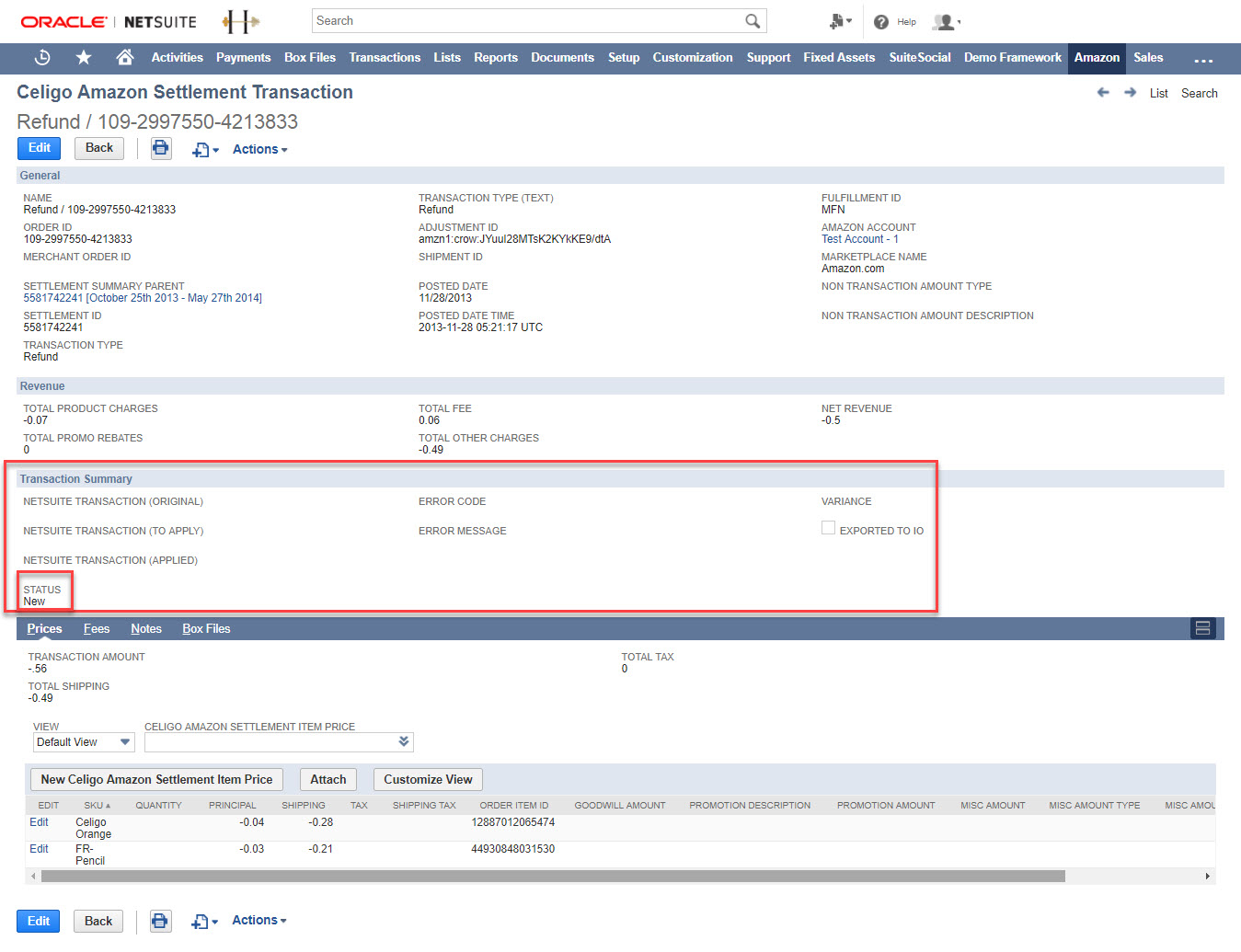The height and width of the screenshot is (952, 1241).
Task: Switch to the Prices subtab
Action: pyautogui.click(x=44, y=629)
